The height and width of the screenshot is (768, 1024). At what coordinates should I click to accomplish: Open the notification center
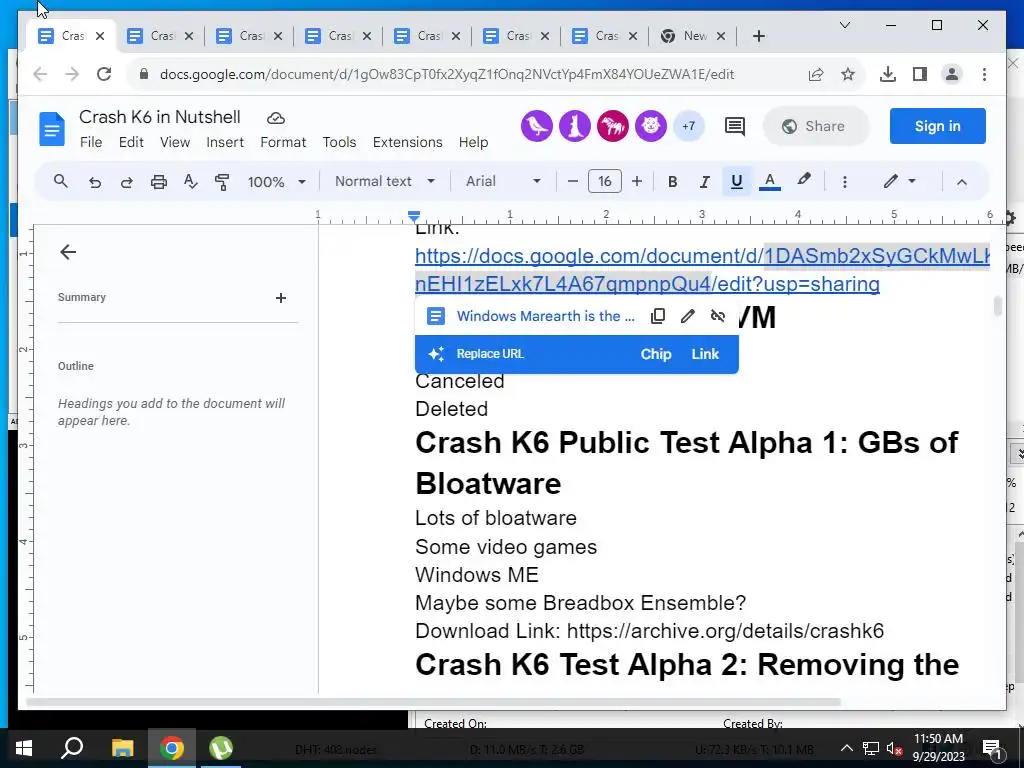coord(993,749)
